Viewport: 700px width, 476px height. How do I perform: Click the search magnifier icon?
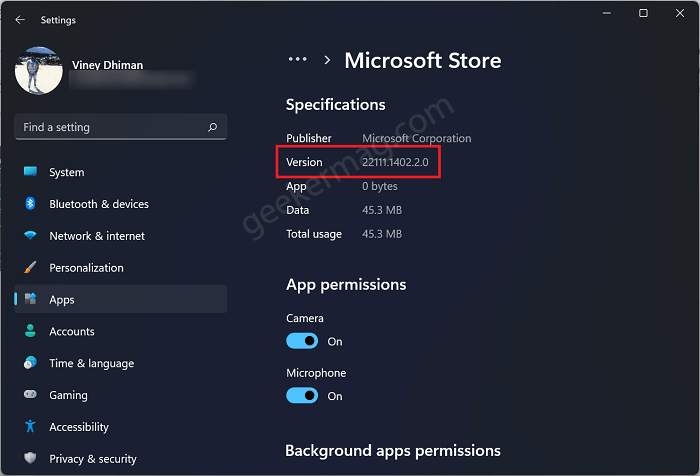pos(212,127)
